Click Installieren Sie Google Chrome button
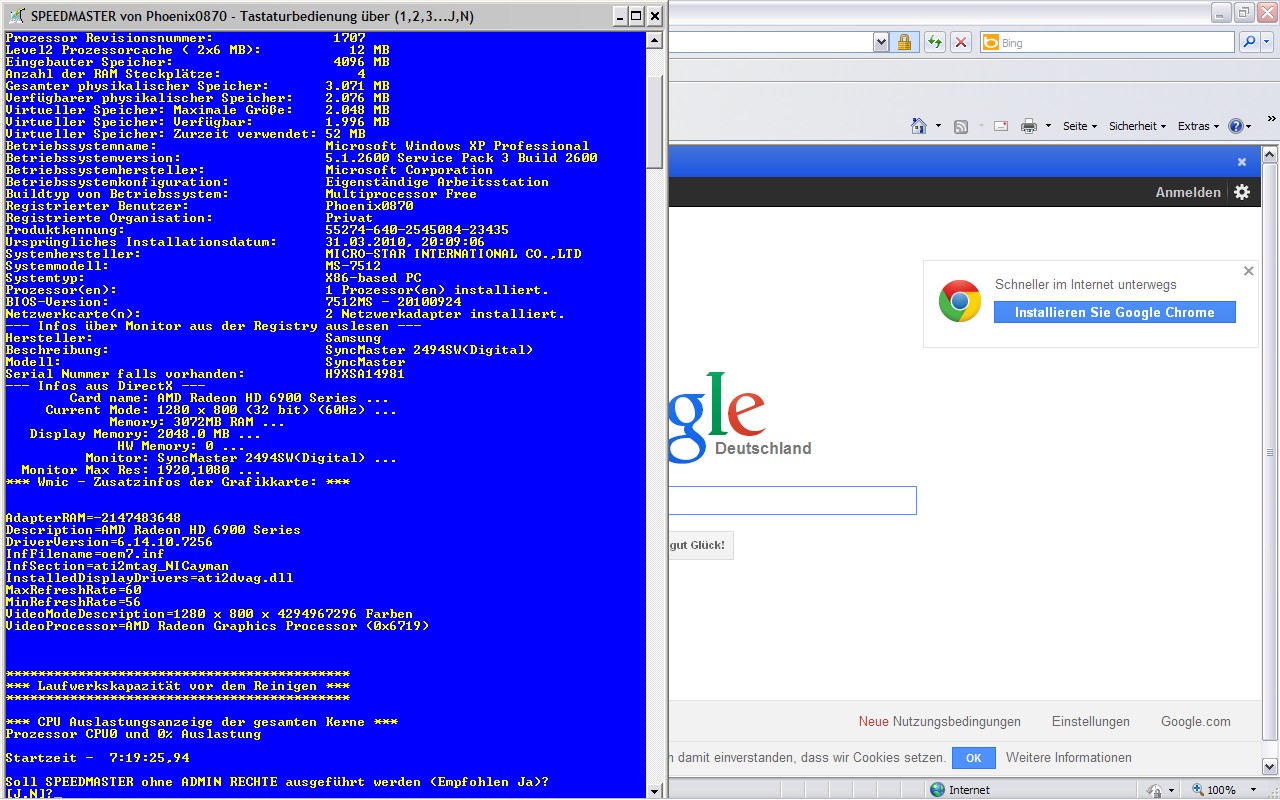 click(x=1114, y=312)
